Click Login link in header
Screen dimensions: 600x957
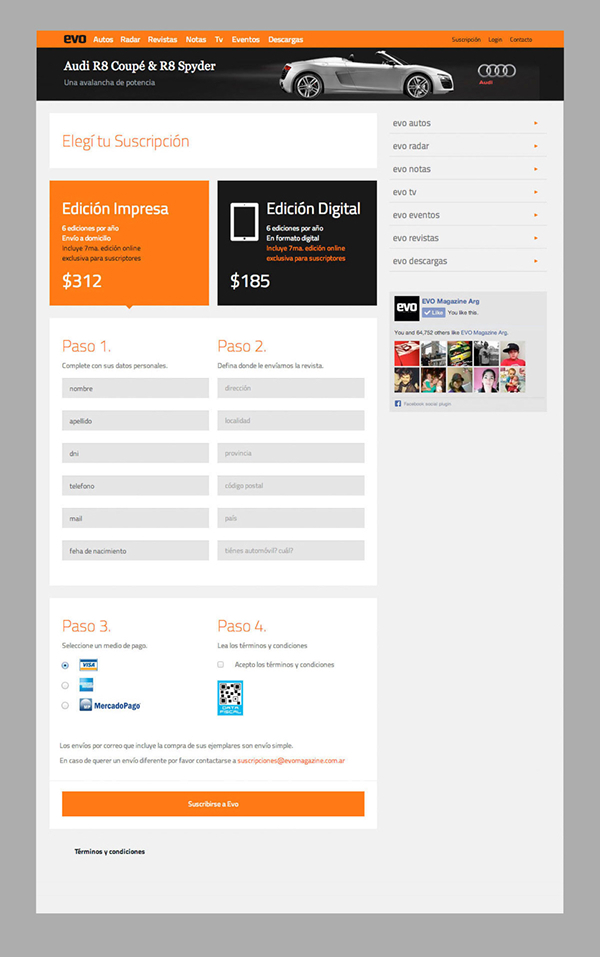click(x=495, y=40)
